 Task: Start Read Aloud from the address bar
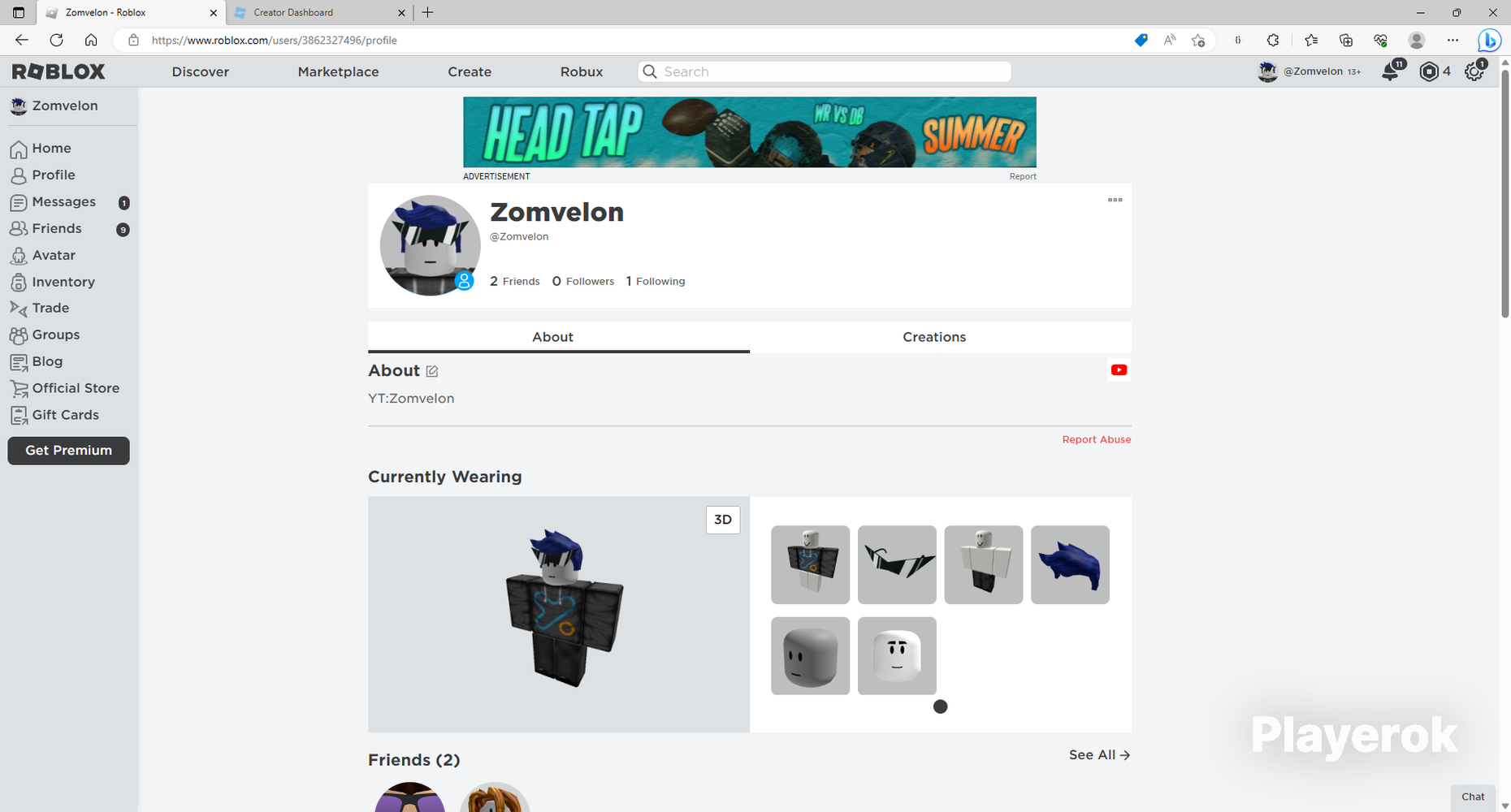pyautogui.click(x=1170, y=40)
